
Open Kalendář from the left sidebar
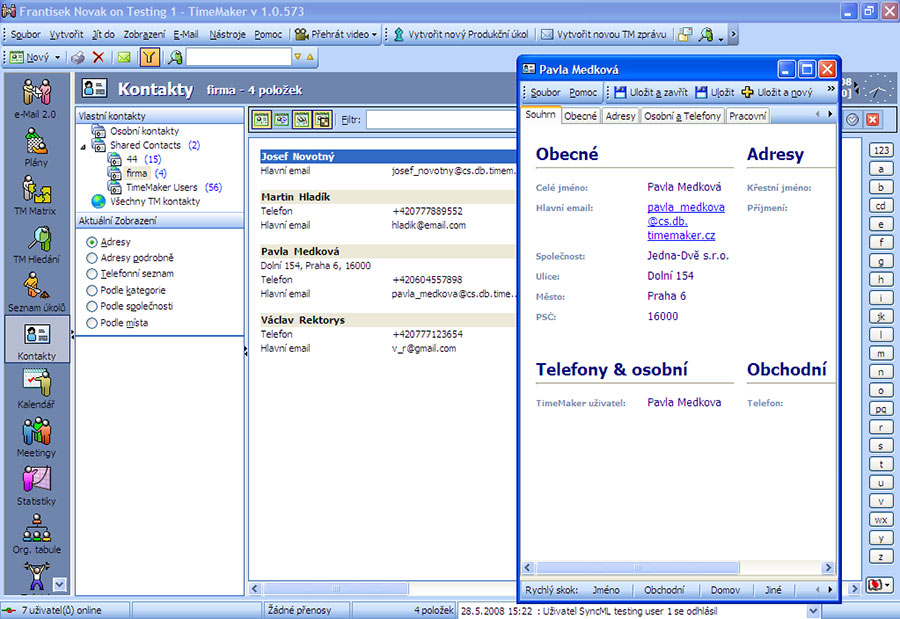[x=36, y=386]
